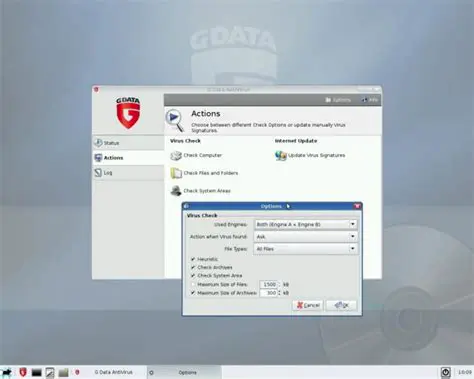Screen dimensions: 474x379
Task: Click the power button in the taskbar
Action: coord(446,372)
